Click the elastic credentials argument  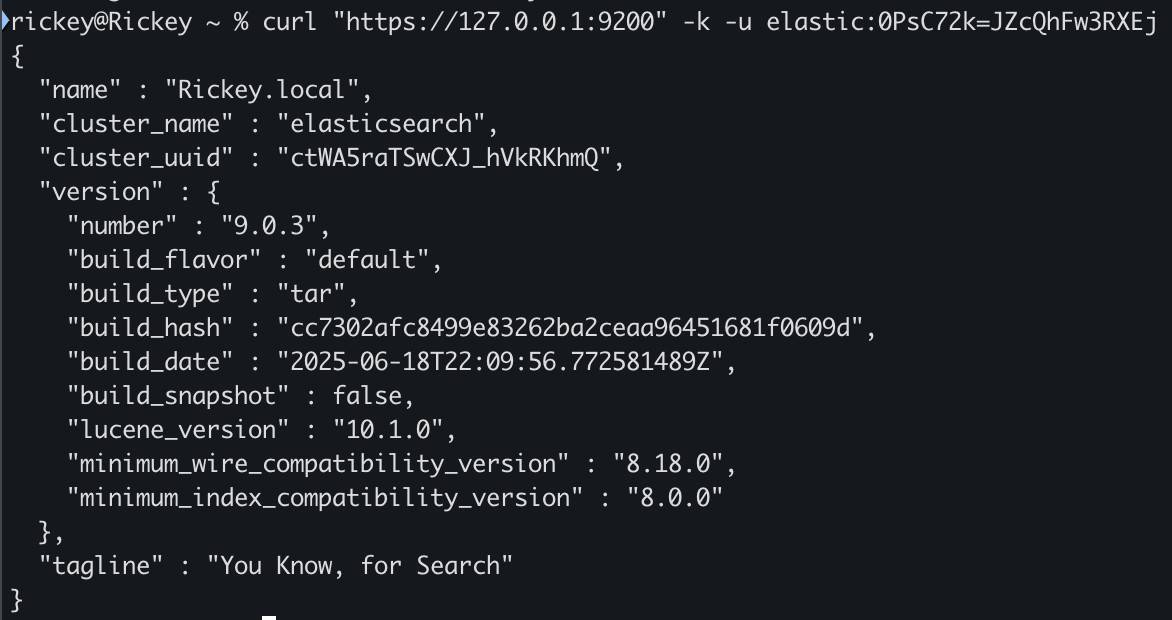coord(962,22)
